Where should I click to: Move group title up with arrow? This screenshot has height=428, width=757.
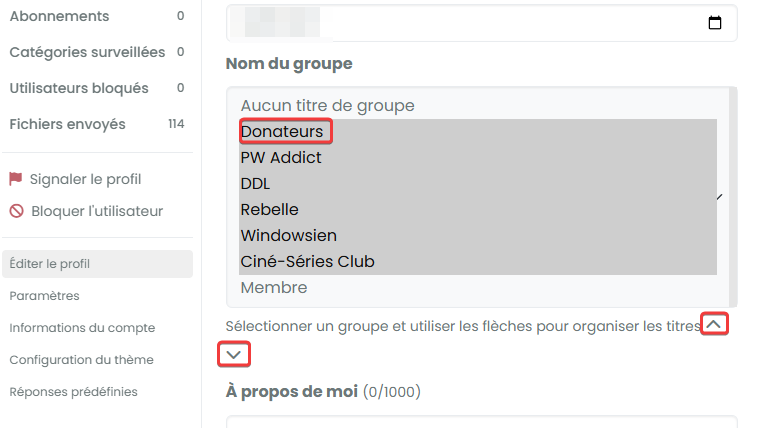click(x=714, y=324)
